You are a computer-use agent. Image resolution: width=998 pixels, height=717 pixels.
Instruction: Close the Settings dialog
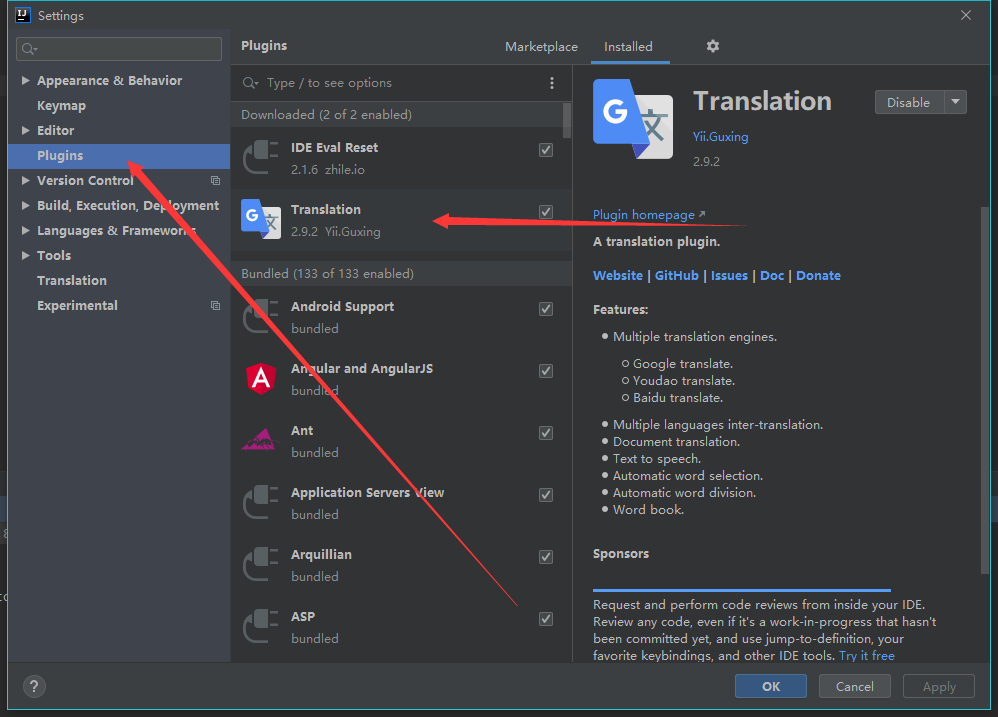pyautogui.click(x=966, y=15)
